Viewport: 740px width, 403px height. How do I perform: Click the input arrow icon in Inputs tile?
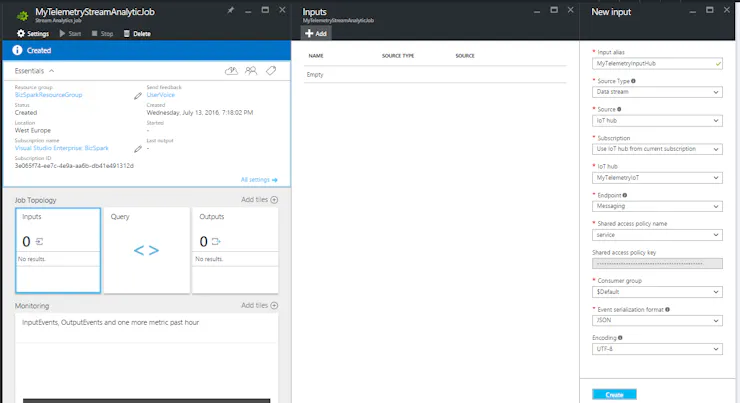40,242
